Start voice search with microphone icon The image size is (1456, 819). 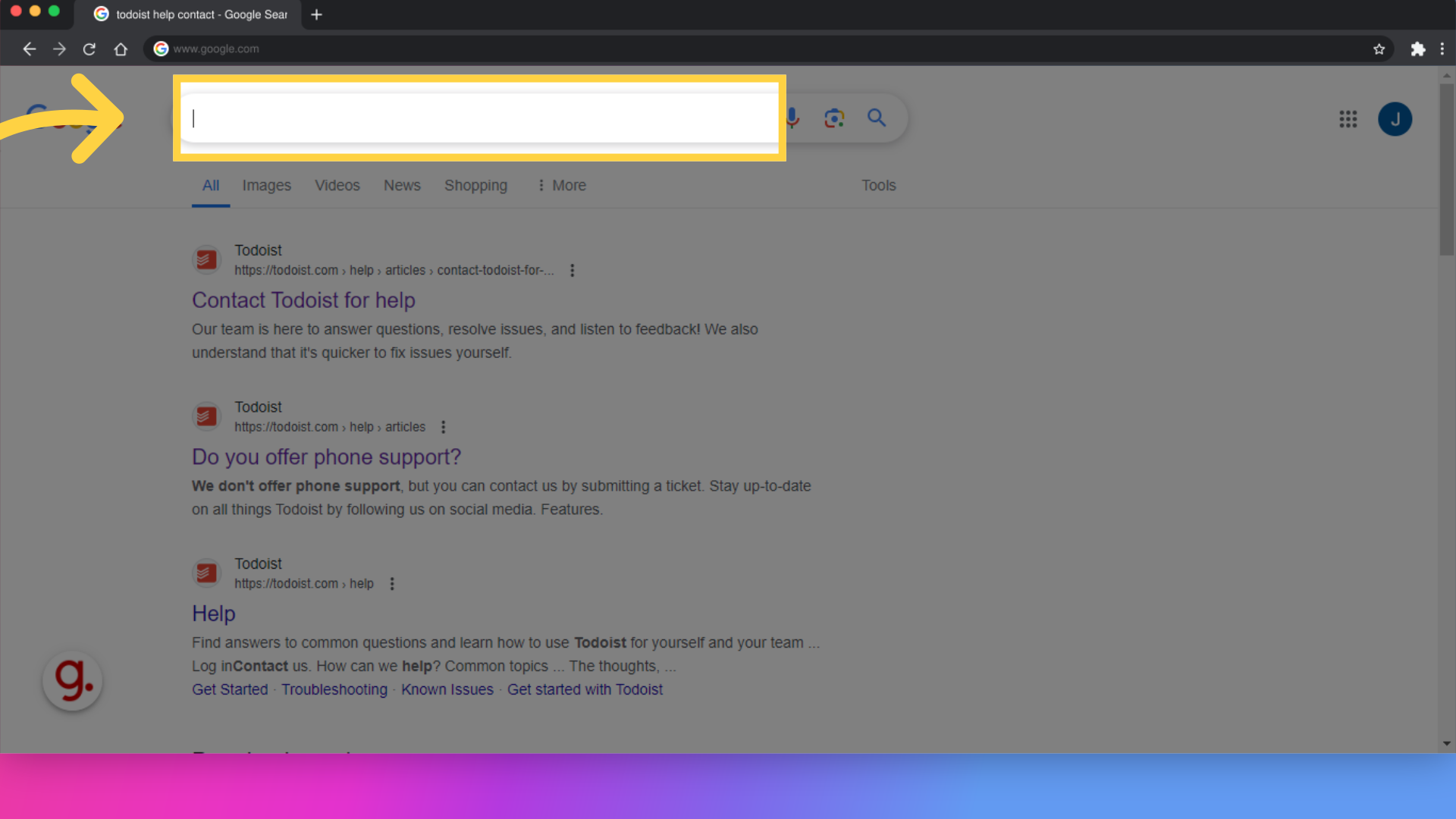pyautogui.click(x=792, y=118)
